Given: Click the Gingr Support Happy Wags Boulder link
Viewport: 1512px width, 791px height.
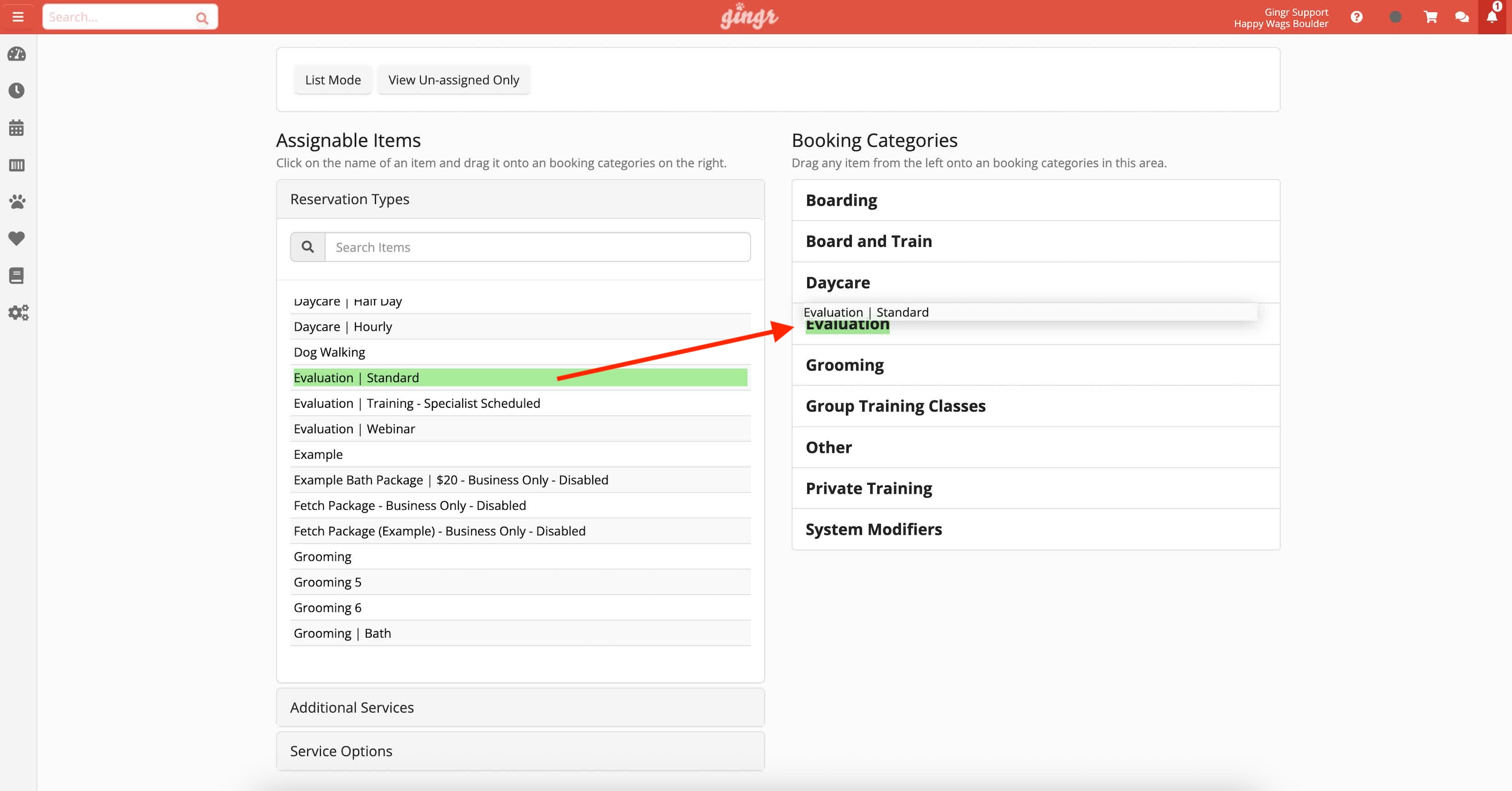Looking at the screenshot, I should 1281,18.
